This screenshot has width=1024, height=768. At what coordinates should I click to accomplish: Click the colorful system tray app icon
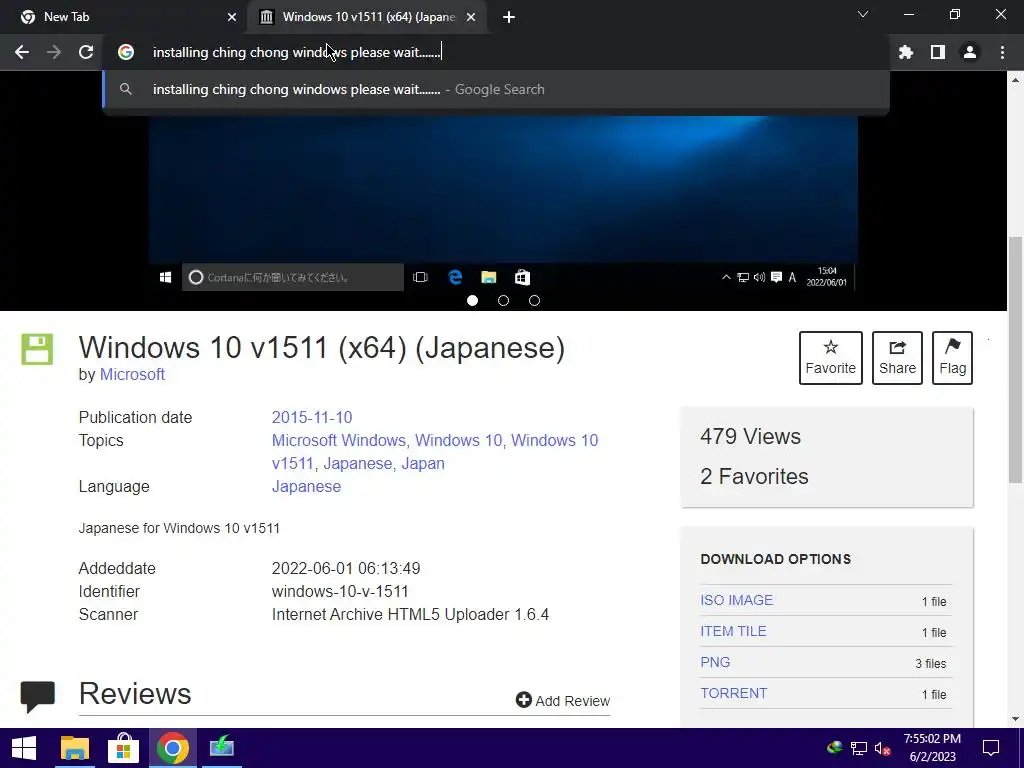coord(834,748)
